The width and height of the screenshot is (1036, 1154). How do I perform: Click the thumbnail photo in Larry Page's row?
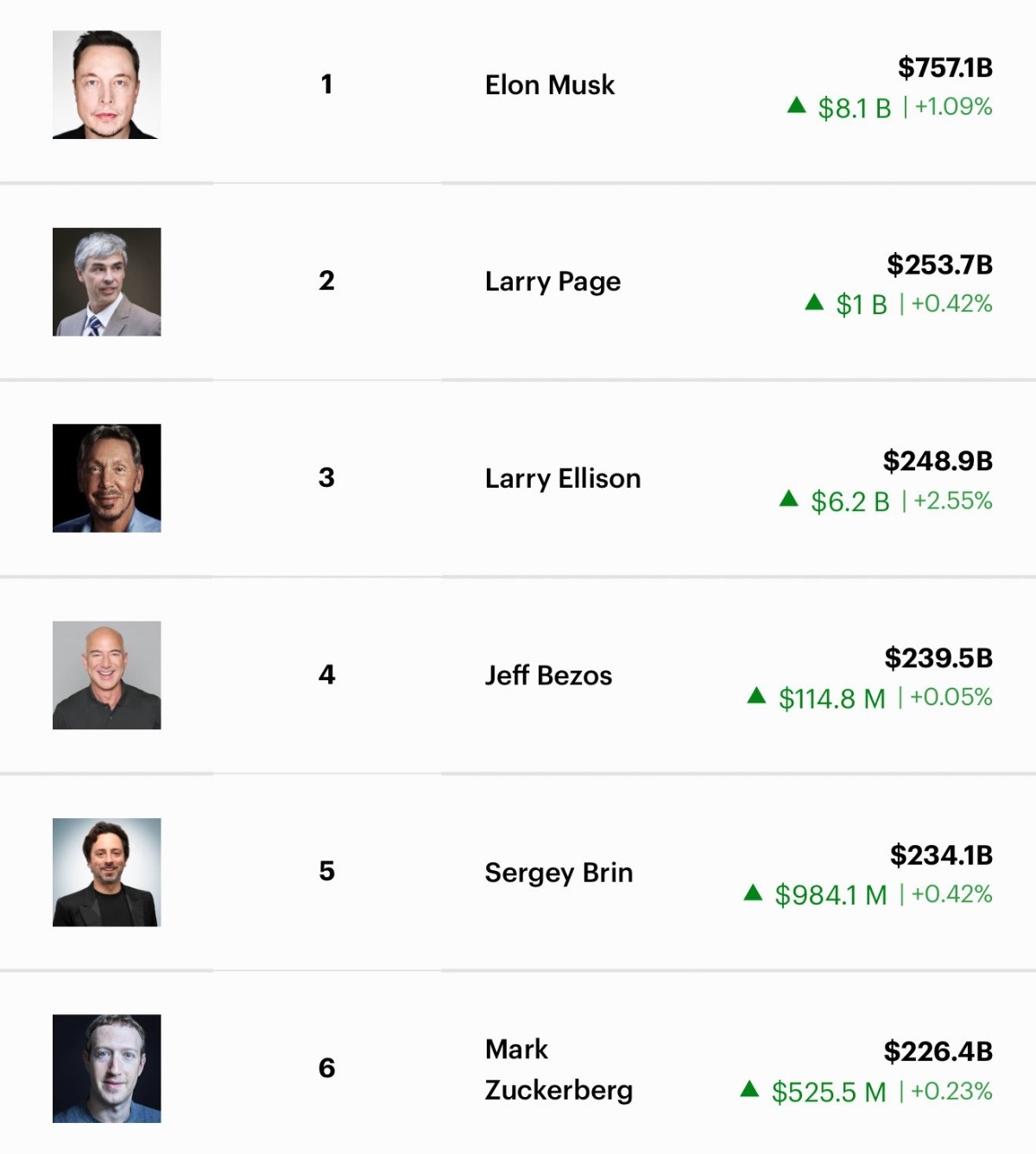pyautogui.click(x=107, y=281)
